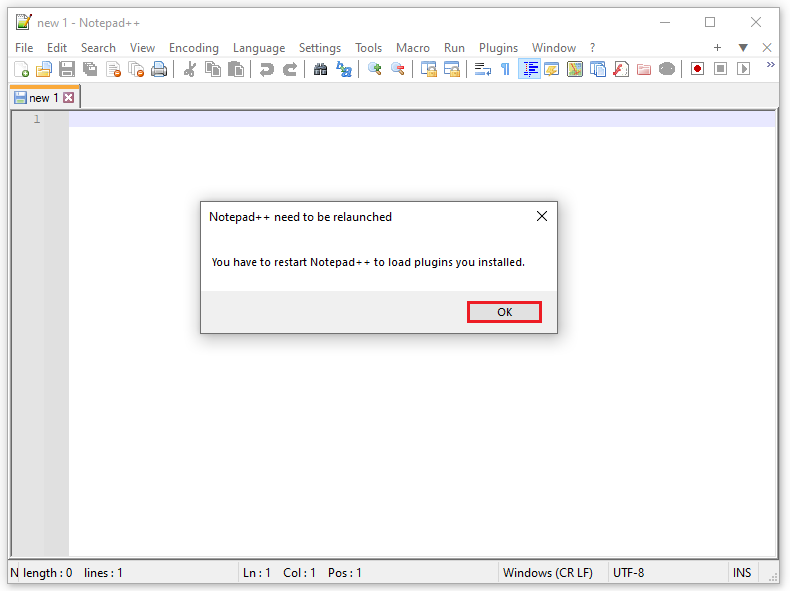This screenshot has height=591, width=790.
Task: Click 'Ln : 1' in status bar
Action: (x=256, y=573)
